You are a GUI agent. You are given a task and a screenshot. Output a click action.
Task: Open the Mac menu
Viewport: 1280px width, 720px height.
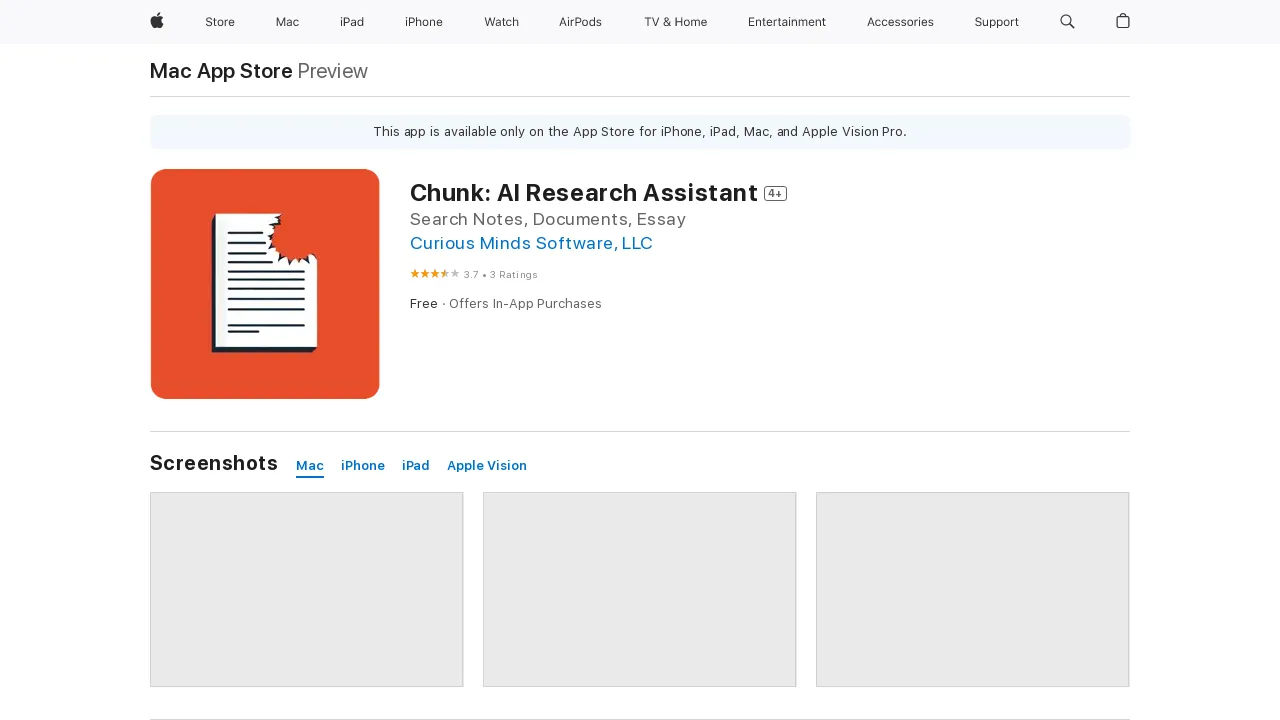click(x=287, y=22)
